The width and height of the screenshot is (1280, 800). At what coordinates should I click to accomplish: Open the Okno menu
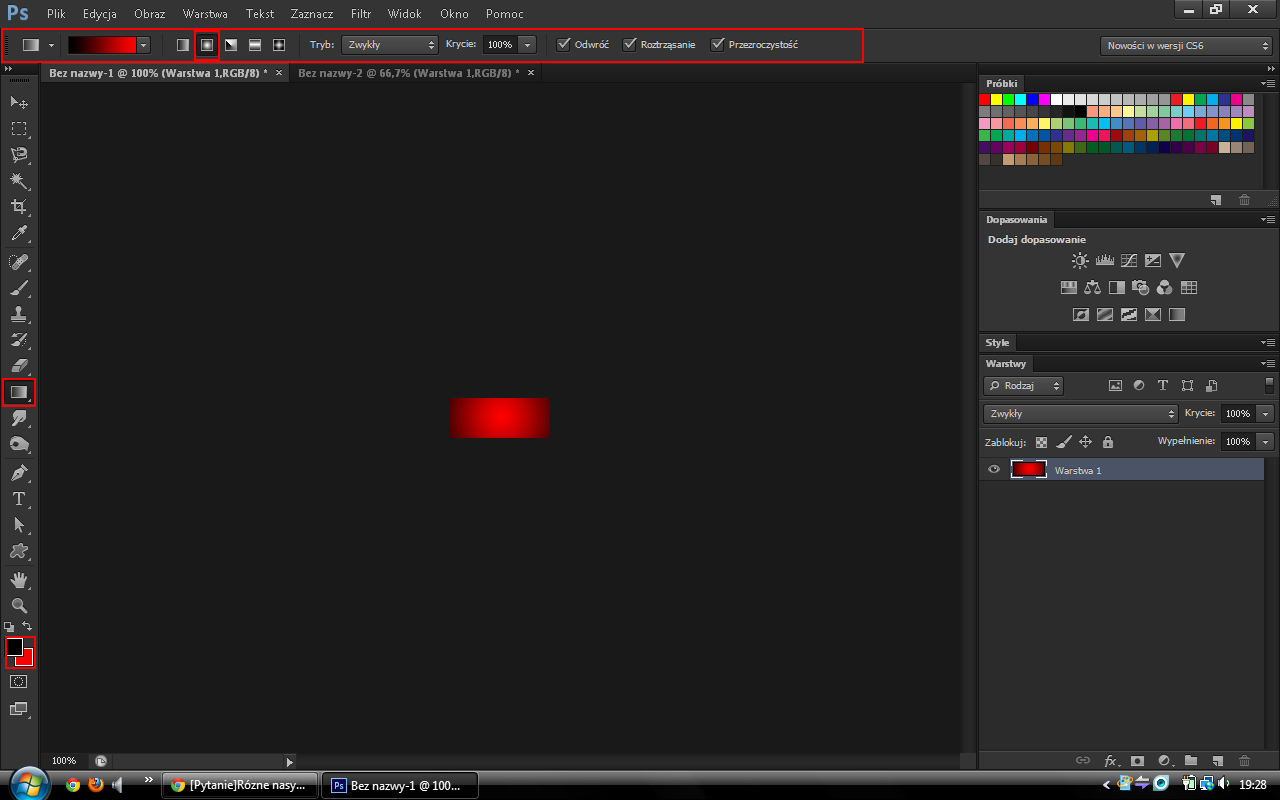pyautogui.click(x=454, y=14)
